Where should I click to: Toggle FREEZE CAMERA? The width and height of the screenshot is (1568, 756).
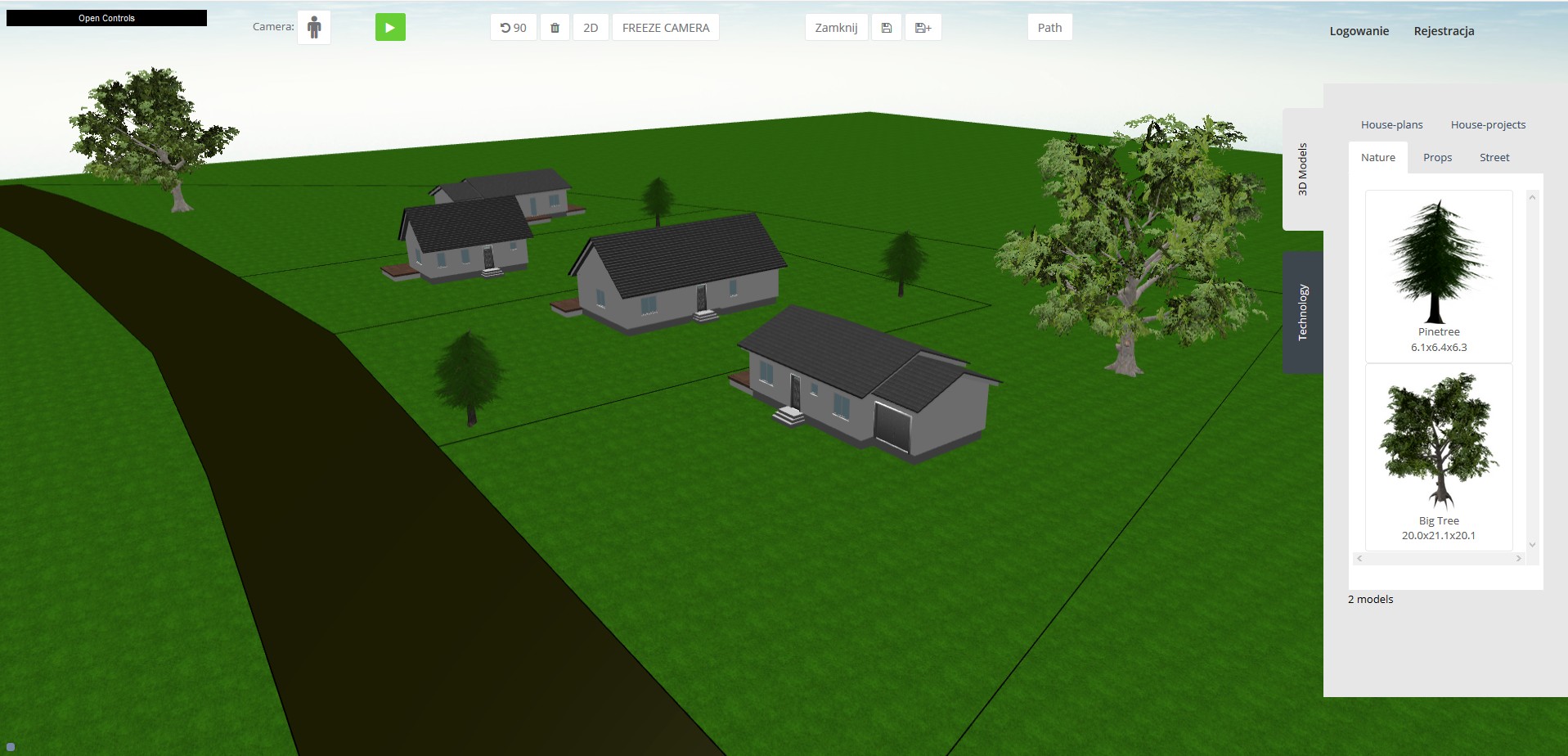coord(665,28)
